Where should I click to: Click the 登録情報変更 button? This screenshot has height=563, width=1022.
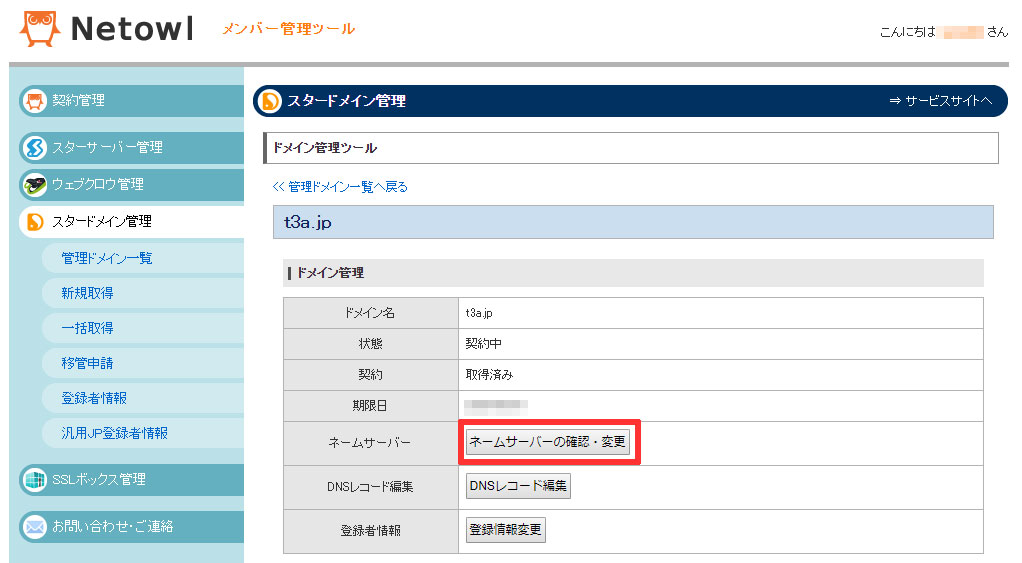[505, 530]
